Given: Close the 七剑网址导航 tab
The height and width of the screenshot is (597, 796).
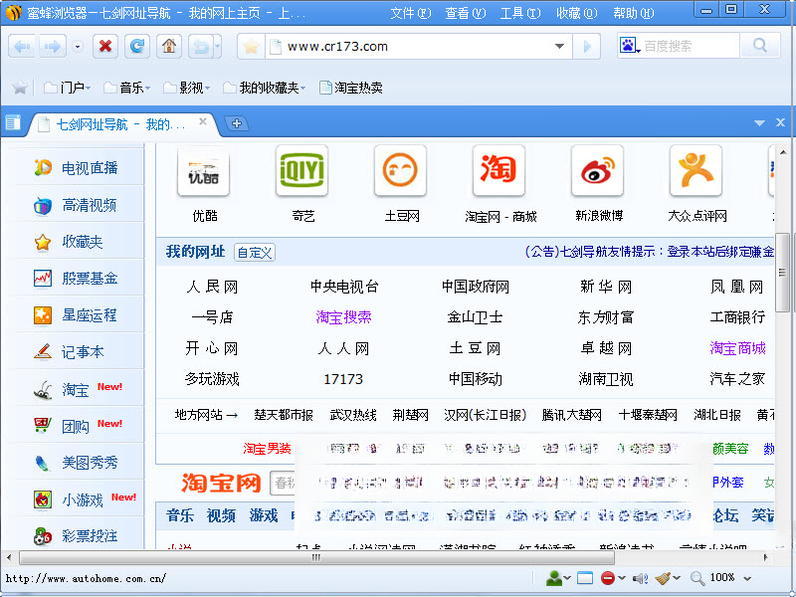Looking at the screenshot, I should tap(203, 121).
